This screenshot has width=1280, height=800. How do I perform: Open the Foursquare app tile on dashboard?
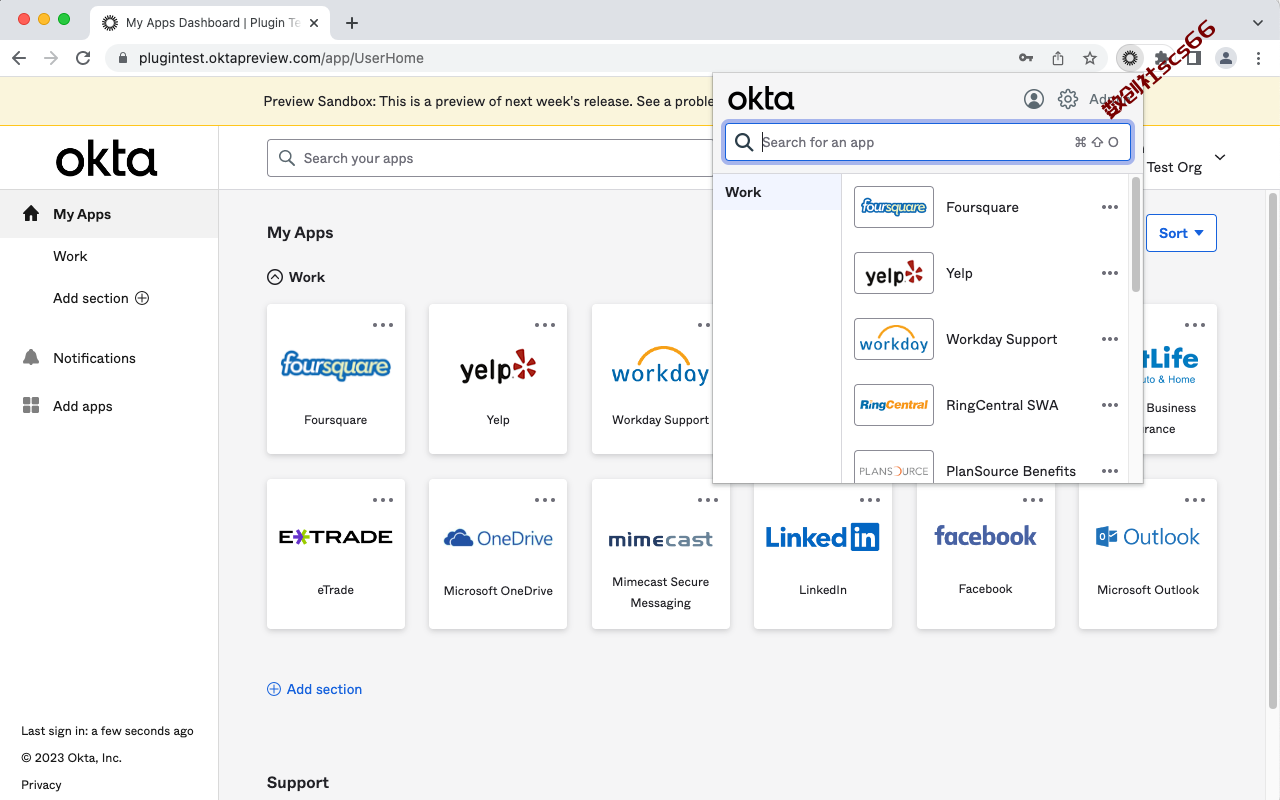coord(336,379)
